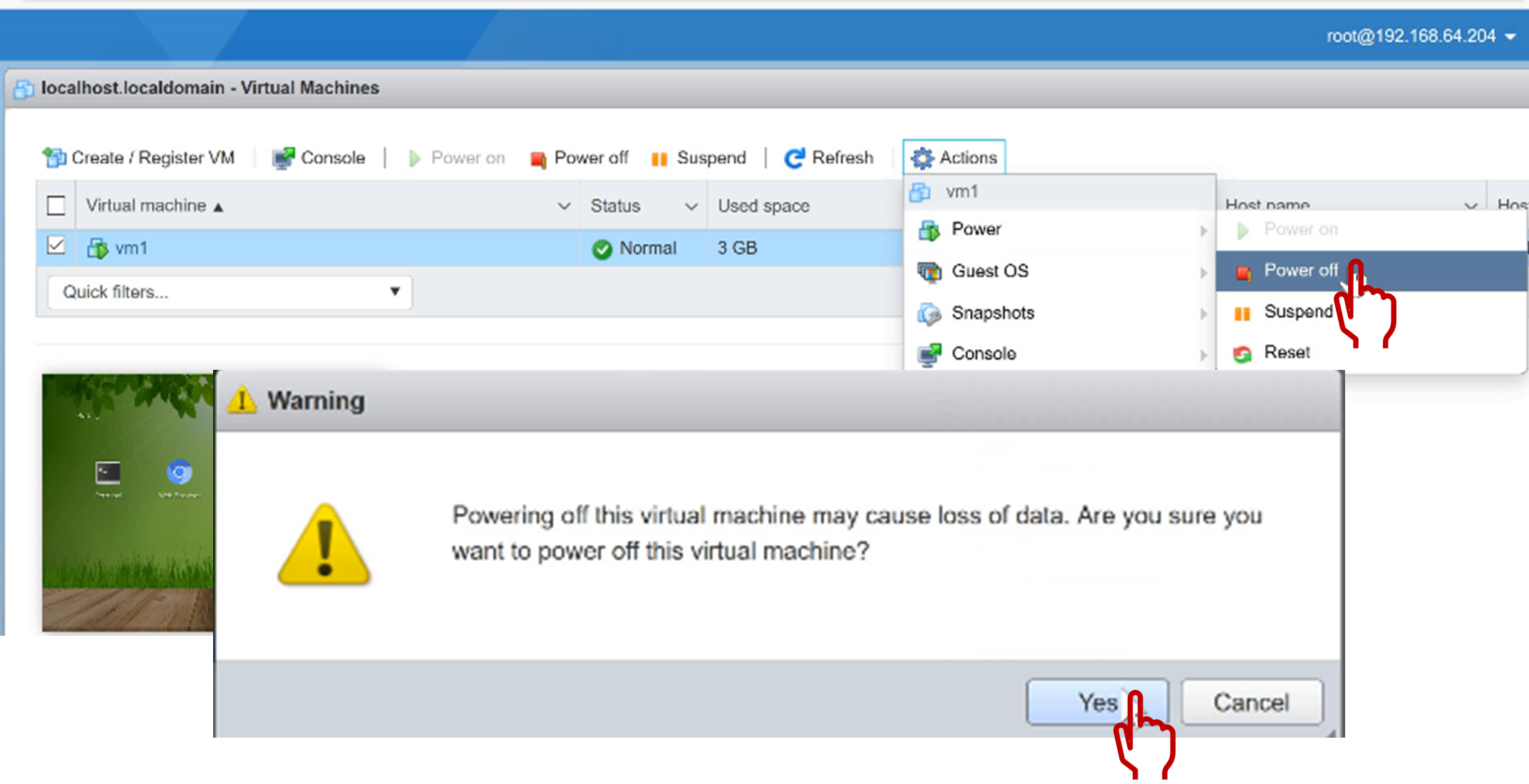
Task: Click Yes in the Warning dialog
Action: [x=1097, y=702]
